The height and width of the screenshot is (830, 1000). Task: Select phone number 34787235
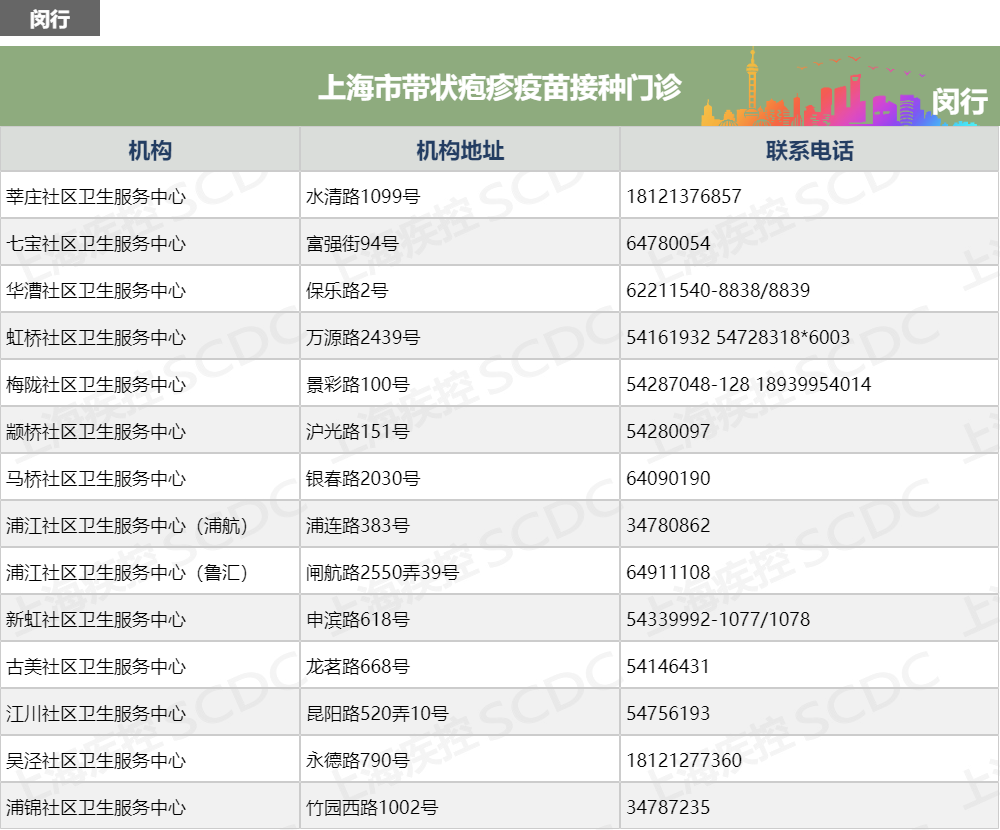tap(668, 808)
